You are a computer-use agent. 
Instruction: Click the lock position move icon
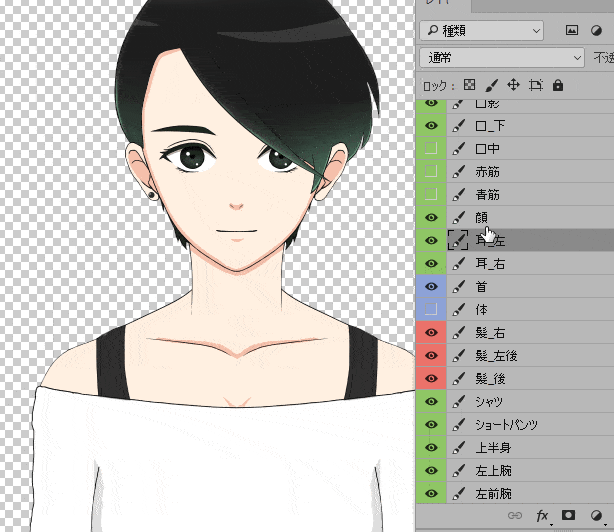pos(513,85)
